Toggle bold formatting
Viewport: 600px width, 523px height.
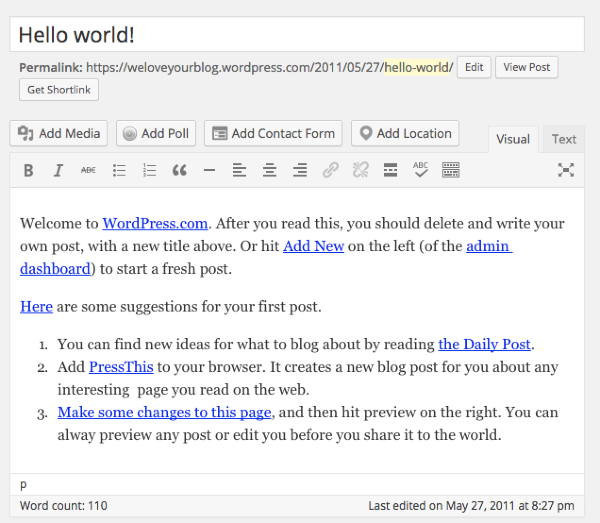[x=29, y=171]
